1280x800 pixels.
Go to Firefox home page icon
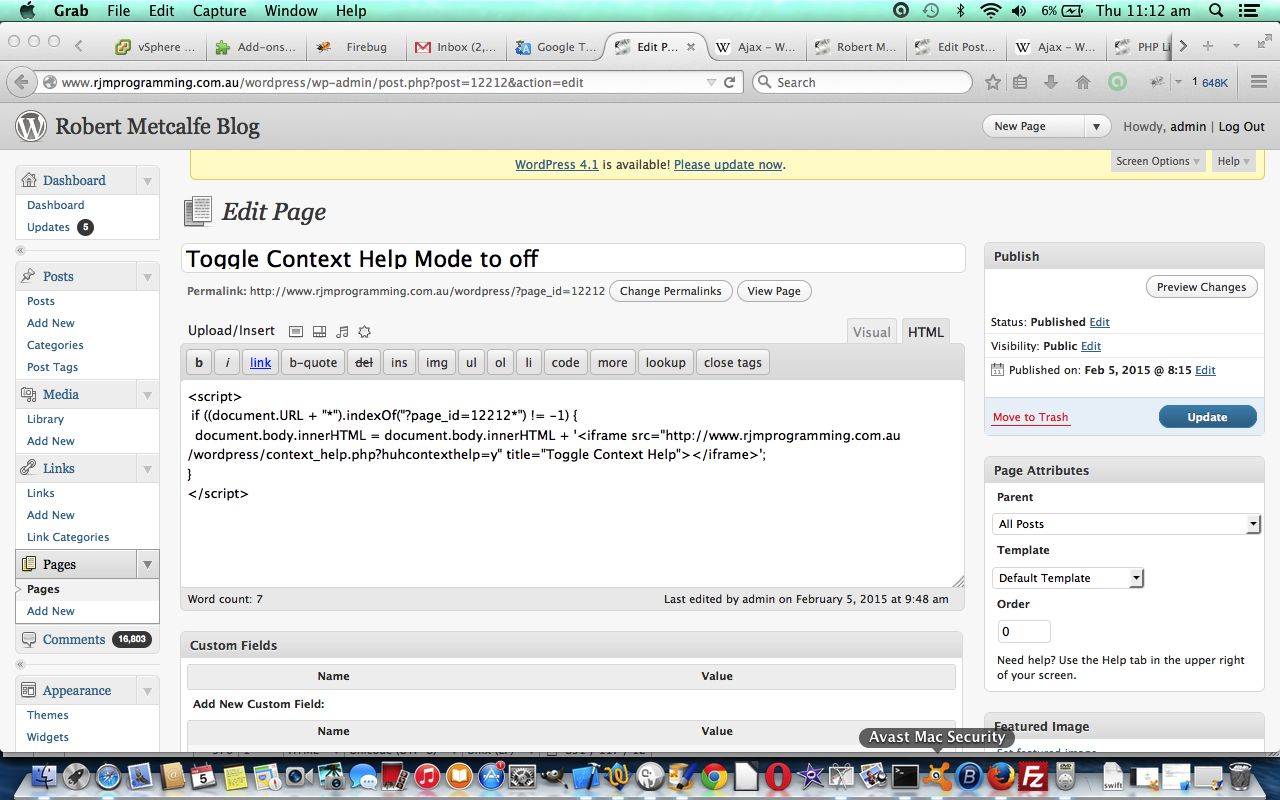(1082, 82)
